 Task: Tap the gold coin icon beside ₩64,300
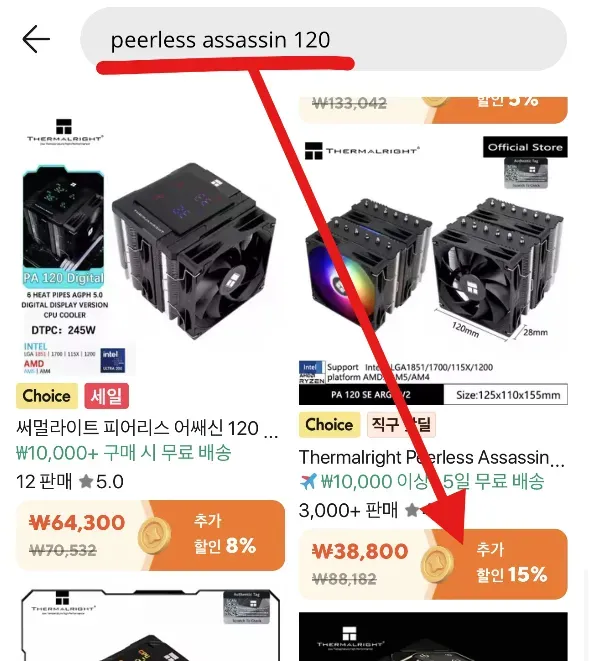tap(154, 537)
